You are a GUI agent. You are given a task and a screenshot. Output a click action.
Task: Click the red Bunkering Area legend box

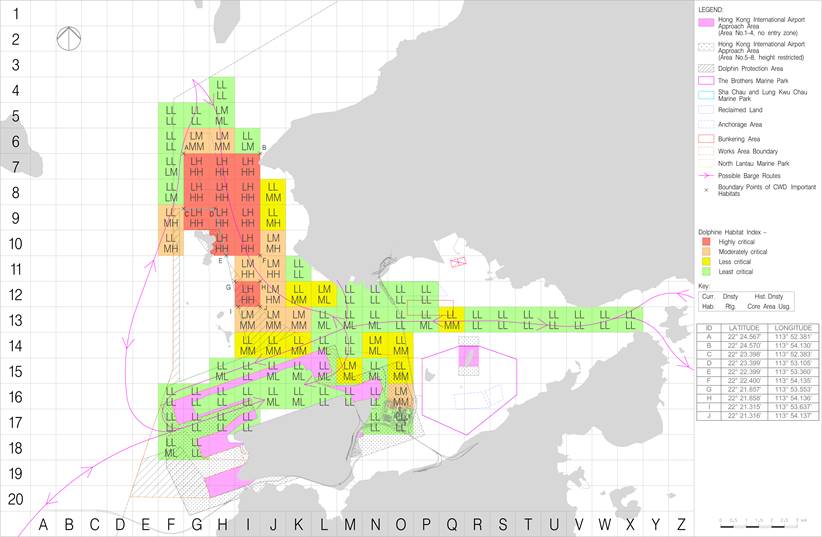click(706, 139)
